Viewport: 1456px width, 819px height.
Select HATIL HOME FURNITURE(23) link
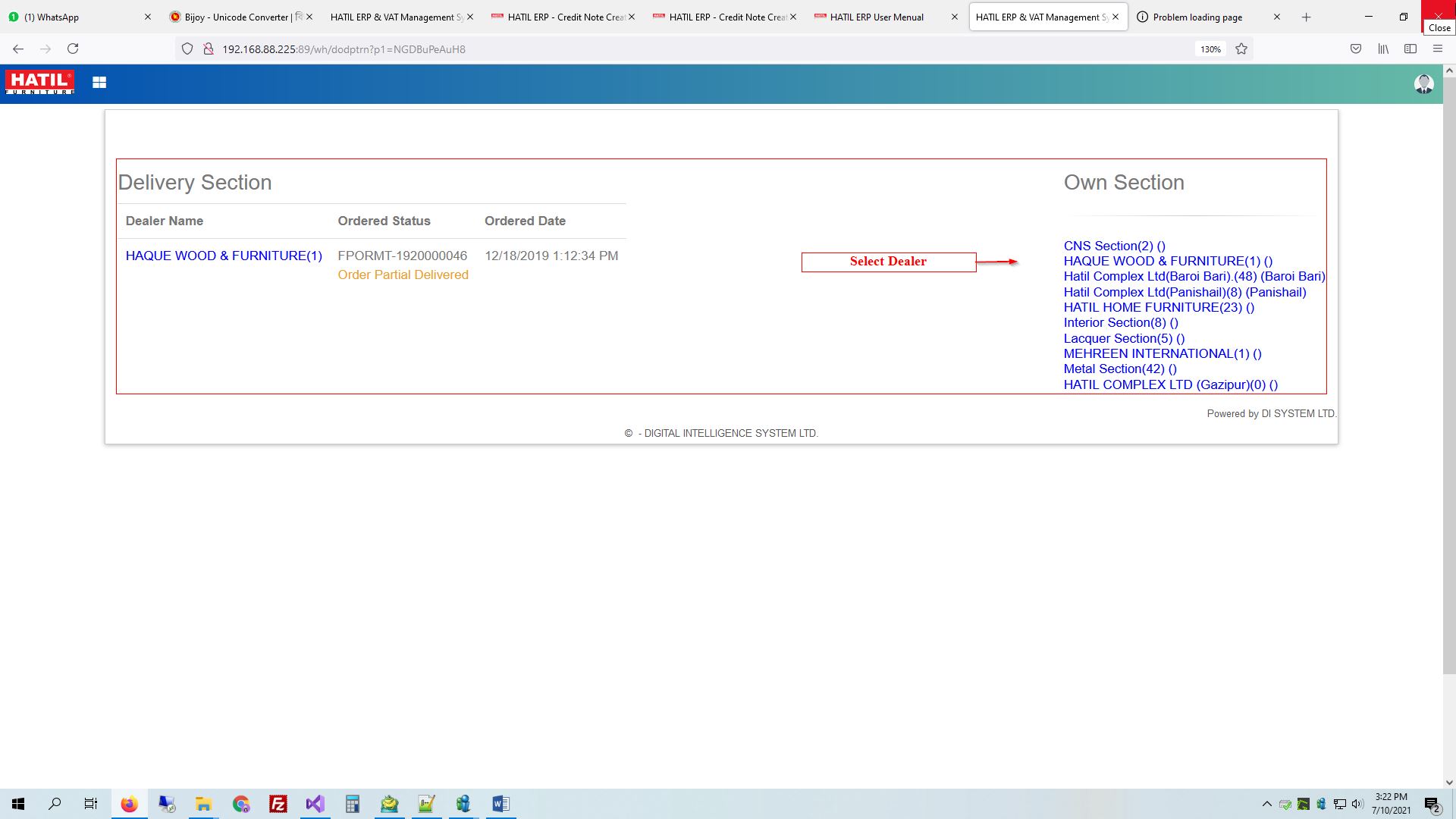tap(1159, 307)
